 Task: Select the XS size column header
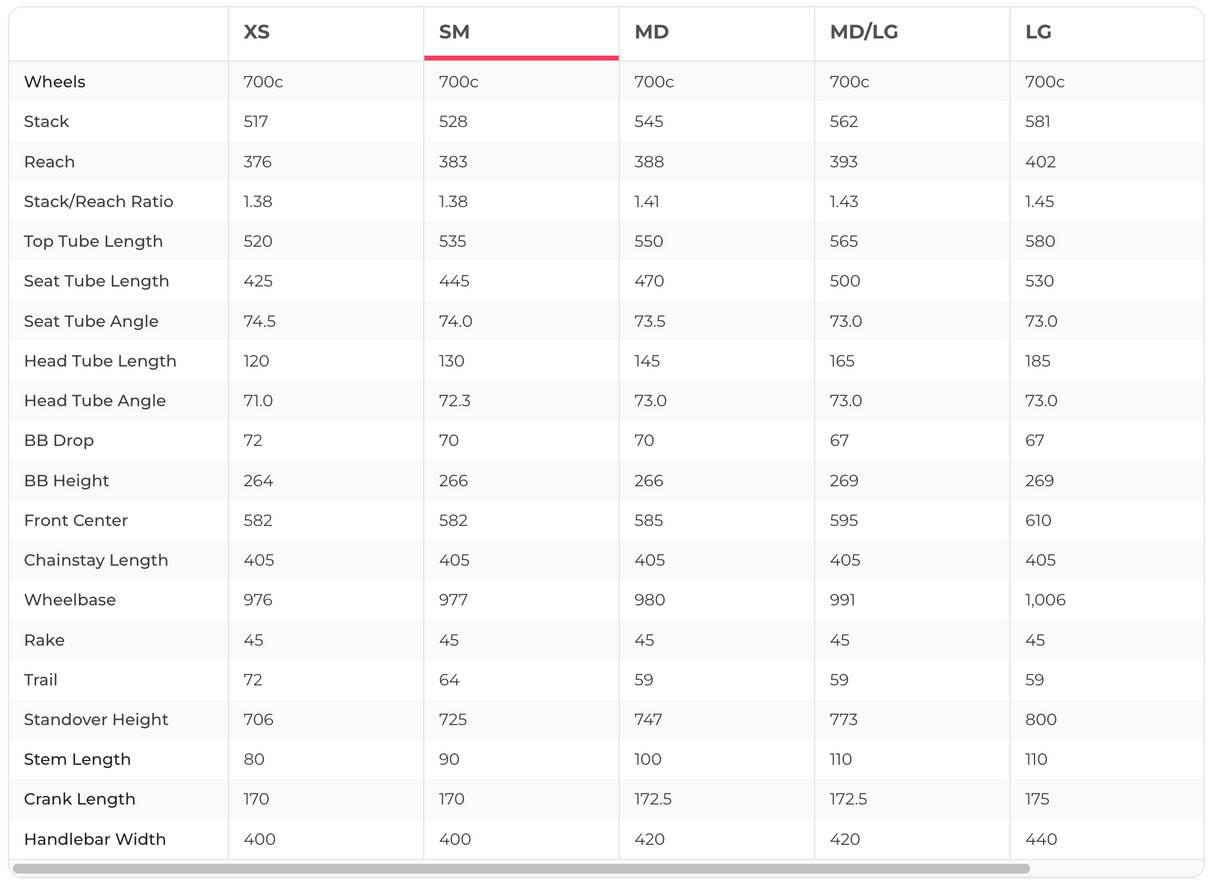(257, 32)
